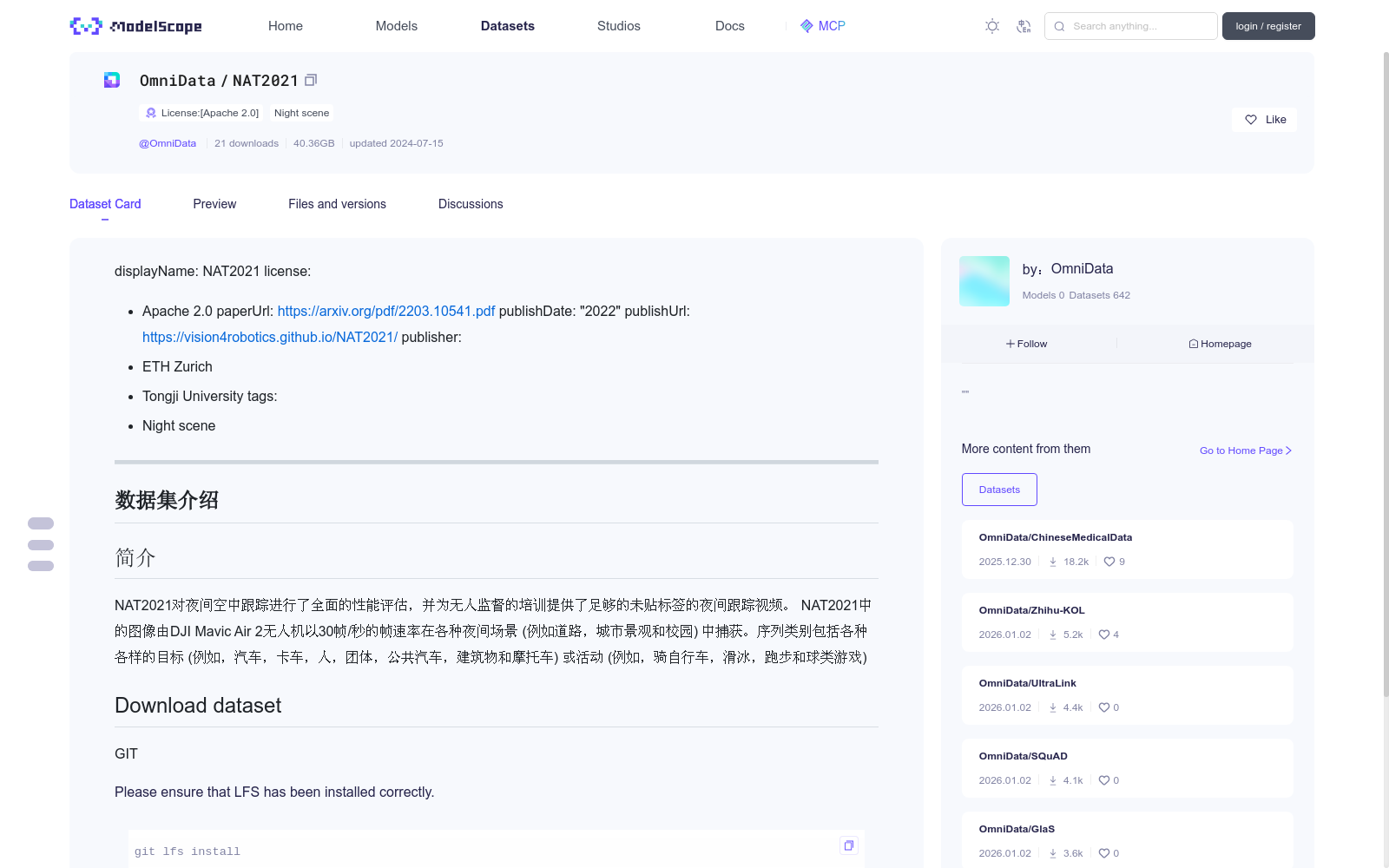Open the Home navigation item

pyautogui.click(x=286, y=26)
